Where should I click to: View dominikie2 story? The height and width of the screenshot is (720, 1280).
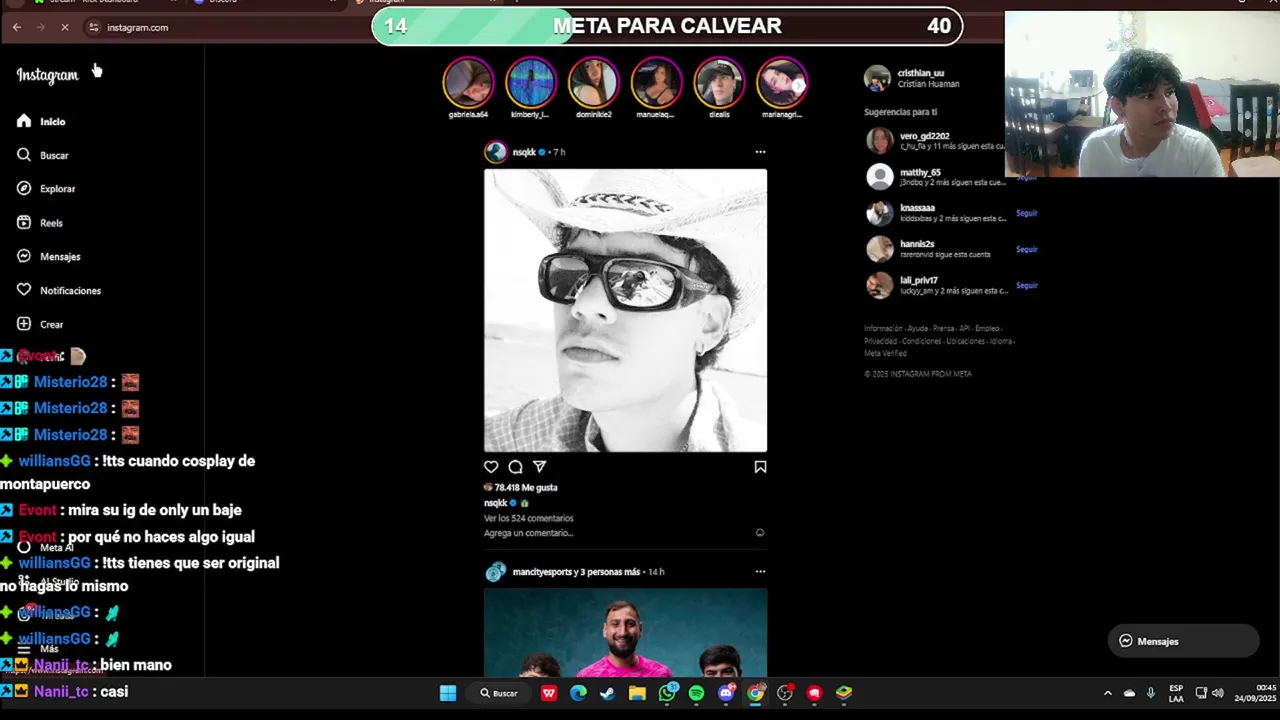point(593,82)
